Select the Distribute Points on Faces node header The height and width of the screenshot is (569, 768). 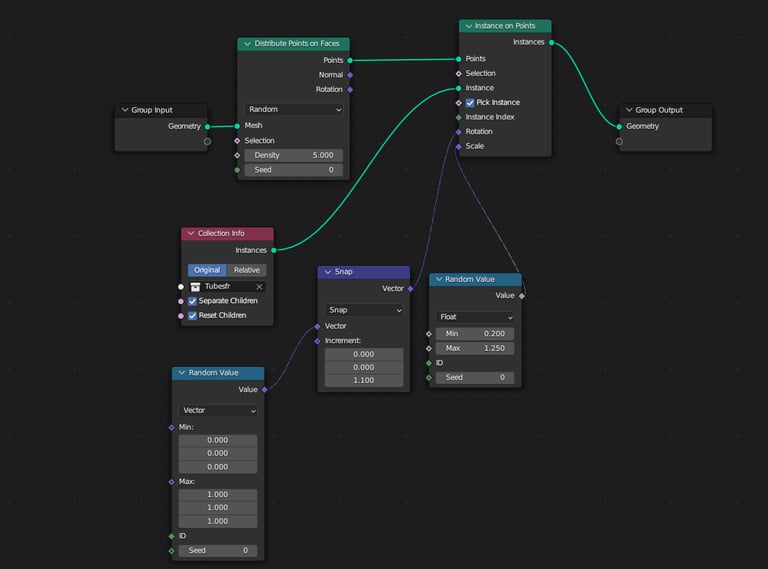point(294,44)
